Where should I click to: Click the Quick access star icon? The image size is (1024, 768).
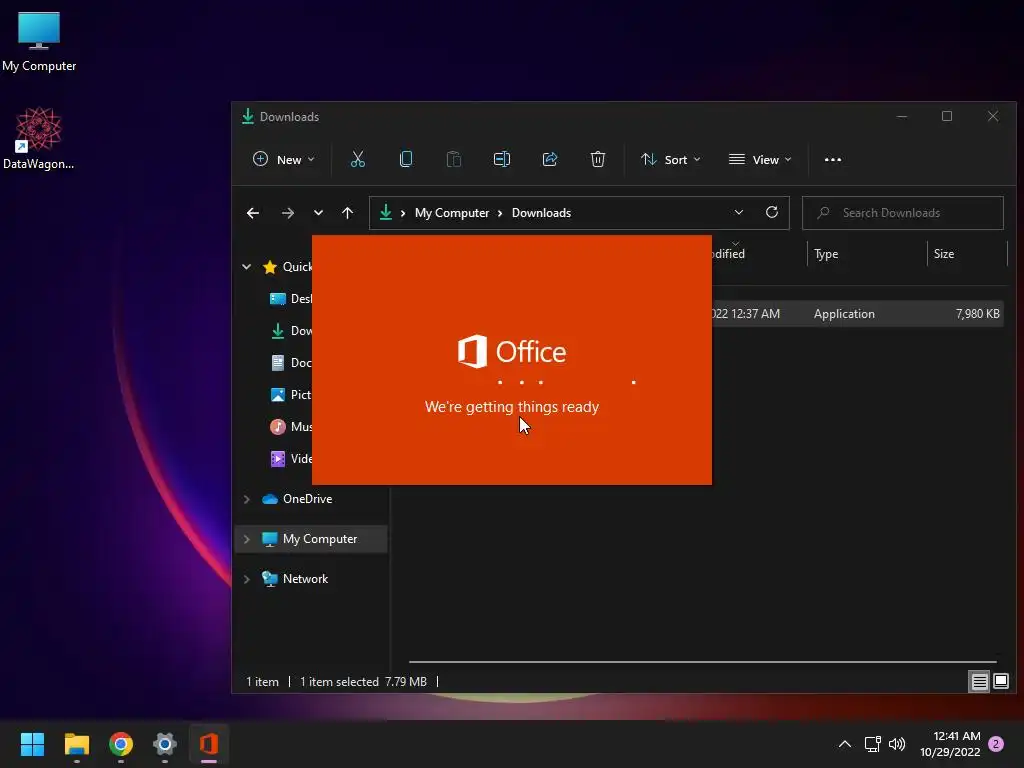270,266
